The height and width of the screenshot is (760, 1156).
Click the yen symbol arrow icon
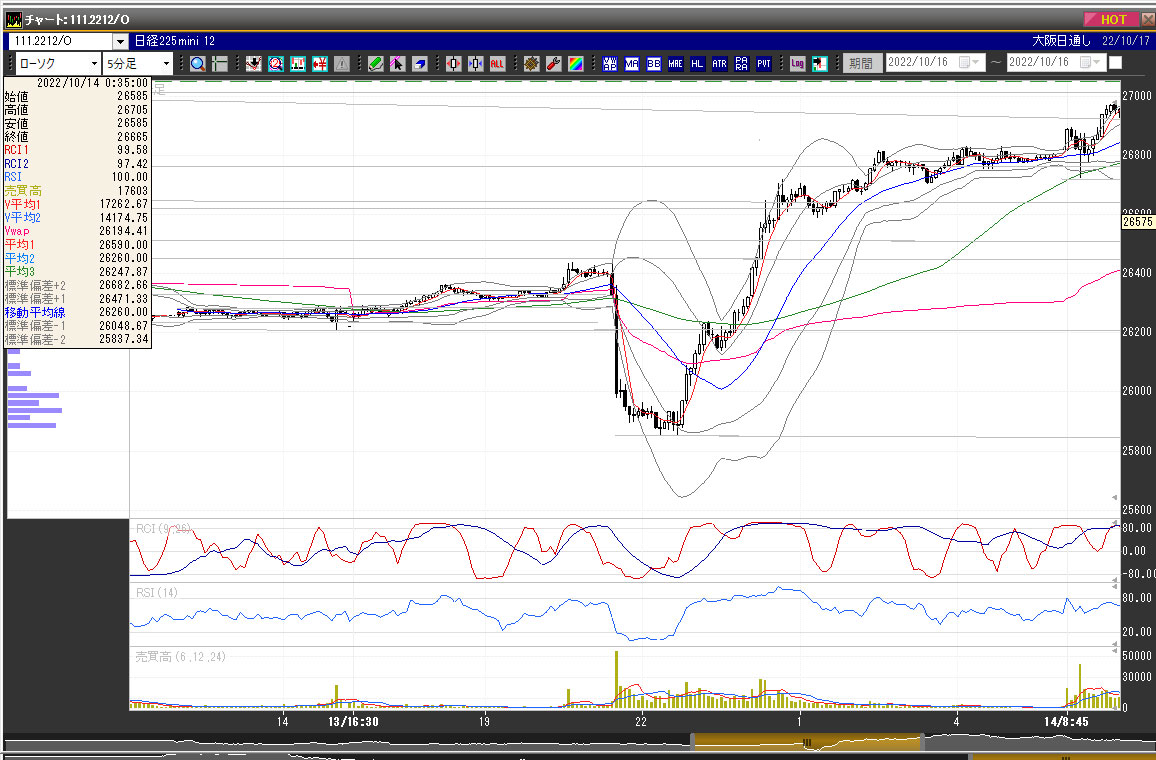point(320,64)
